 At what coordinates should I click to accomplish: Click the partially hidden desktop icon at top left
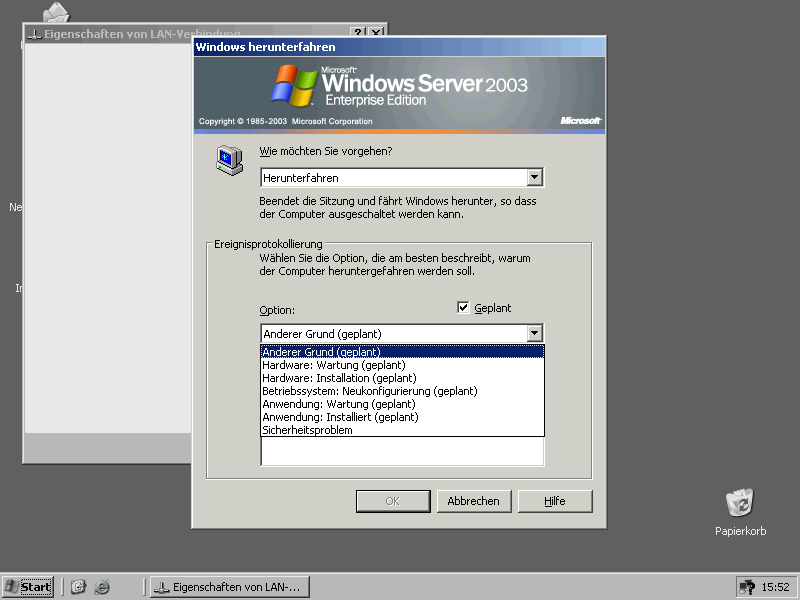coord(56,12)
